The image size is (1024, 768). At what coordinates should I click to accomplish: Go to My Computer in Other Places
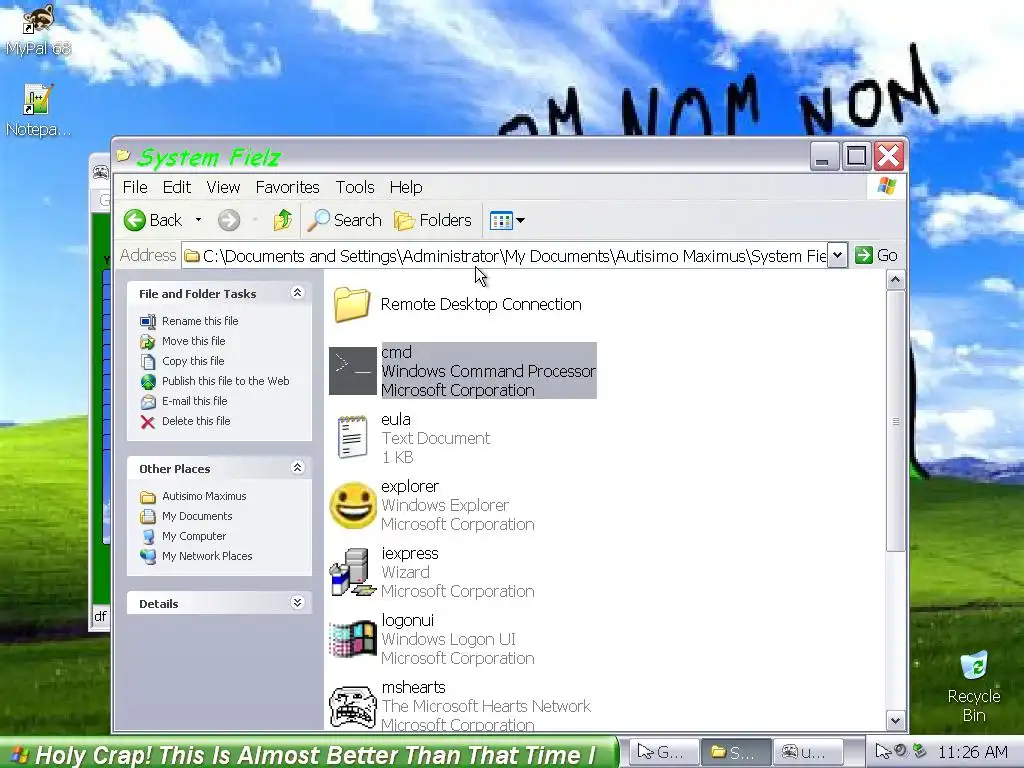coord(193,536)
